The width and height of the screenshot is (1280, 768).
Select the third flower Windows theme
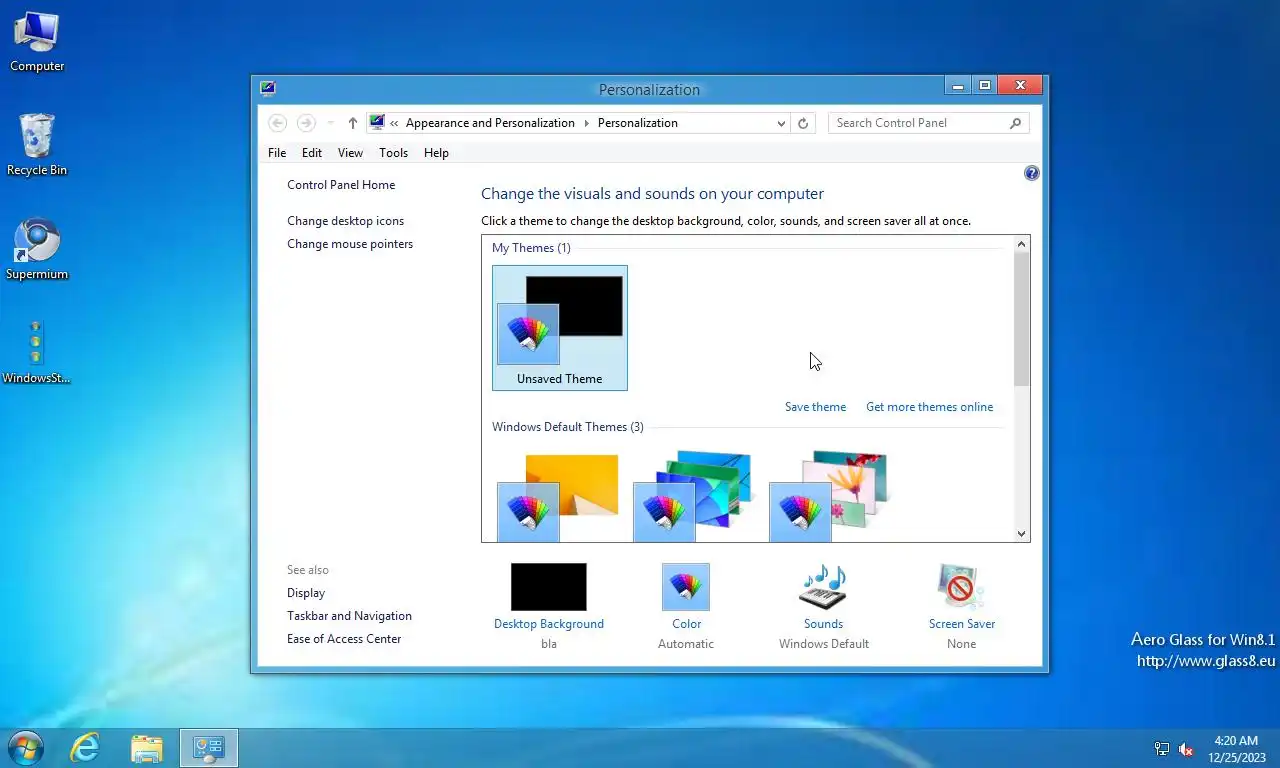(x=829, y=497)
